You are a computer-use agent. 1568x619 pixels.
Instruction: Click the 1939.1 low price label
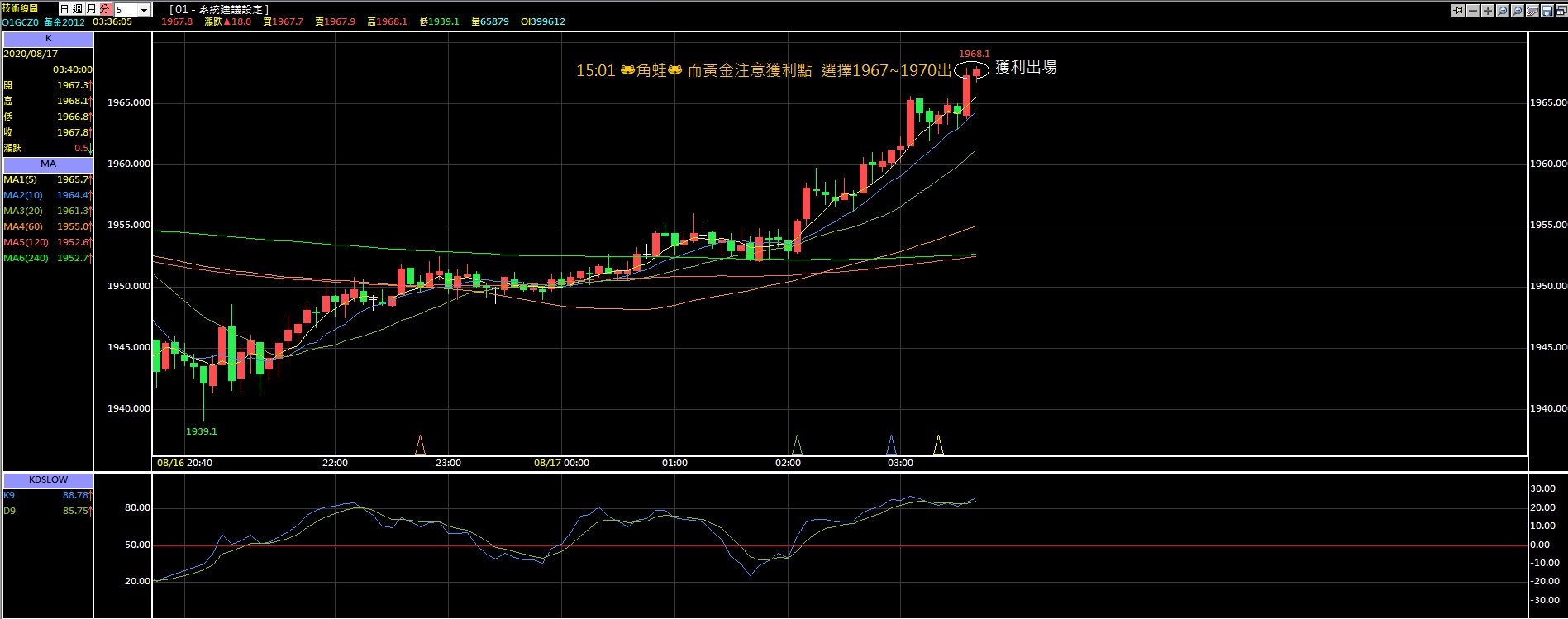(x=202, y=431)
